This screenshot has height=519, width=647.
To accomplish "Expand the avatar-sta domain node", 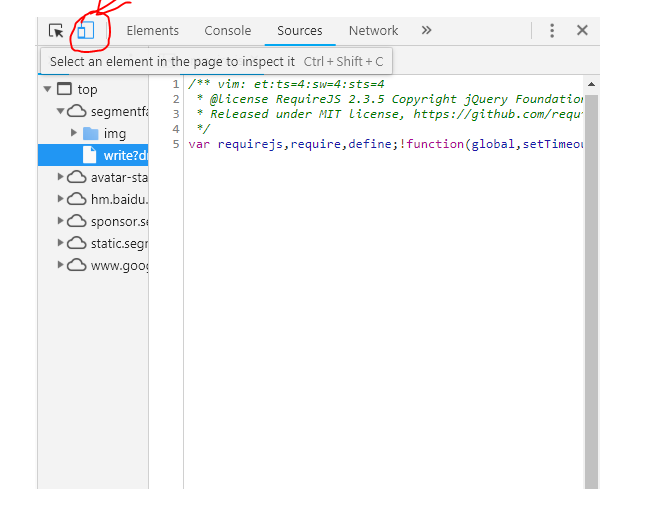I will click(x=60, y=177).
